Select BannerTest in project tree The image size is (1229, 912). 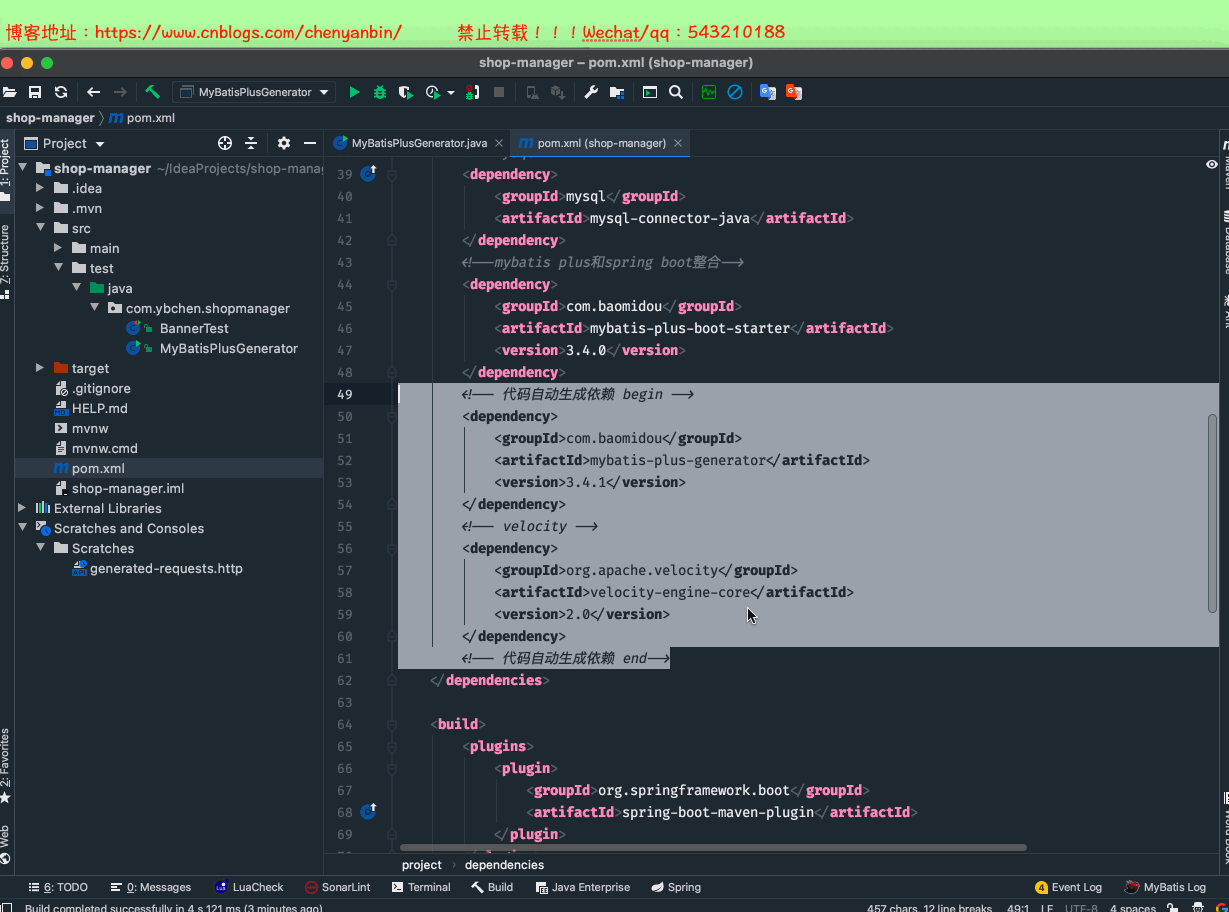click(194, 328)
